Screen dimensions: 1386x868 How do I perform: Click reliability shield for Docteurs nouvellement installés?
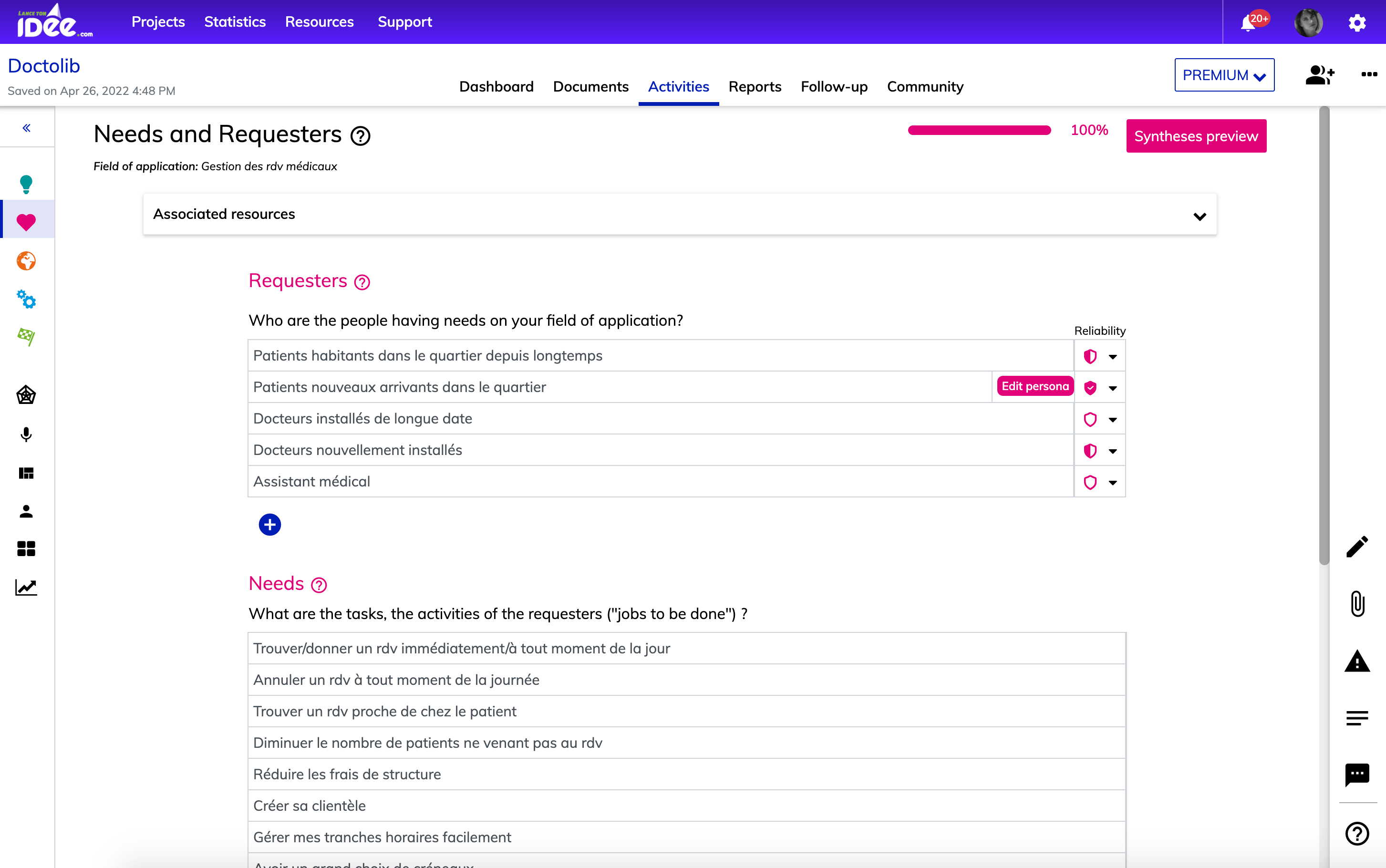pos(1090,451)
